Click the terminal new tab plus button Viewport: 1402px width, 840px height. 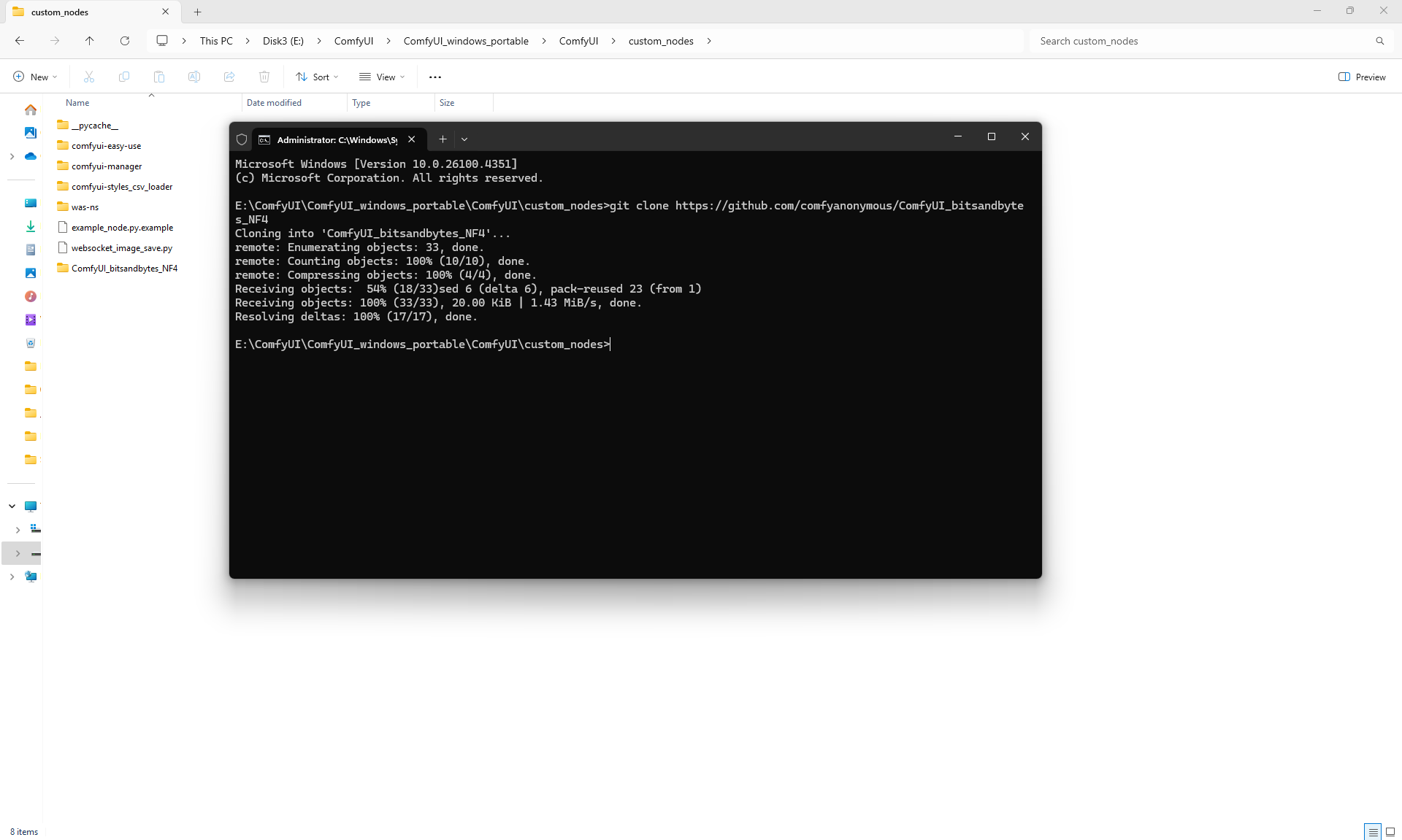coord(443,139)
